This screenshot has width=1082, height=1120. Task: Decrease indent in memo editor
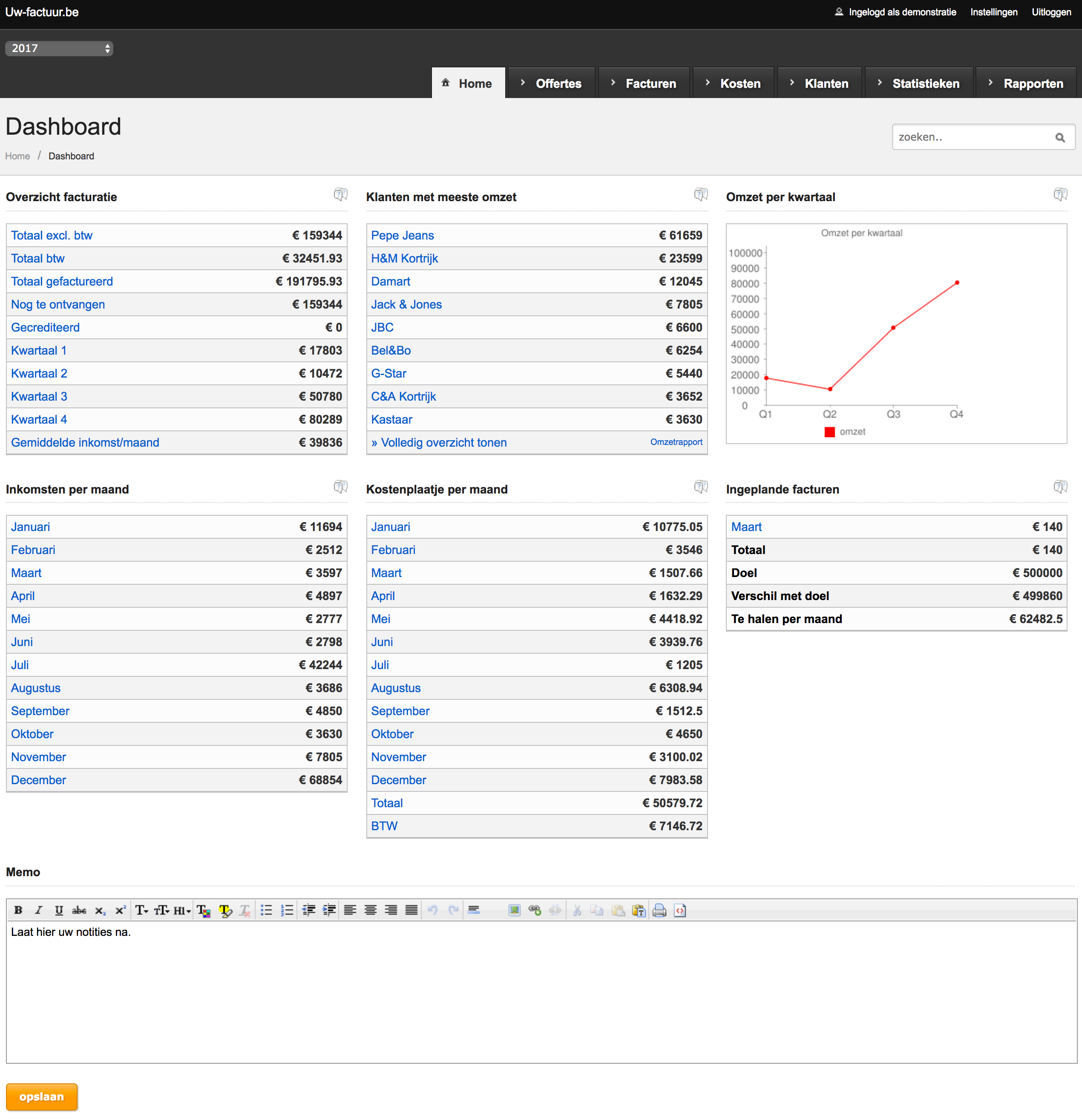point(308,910)
